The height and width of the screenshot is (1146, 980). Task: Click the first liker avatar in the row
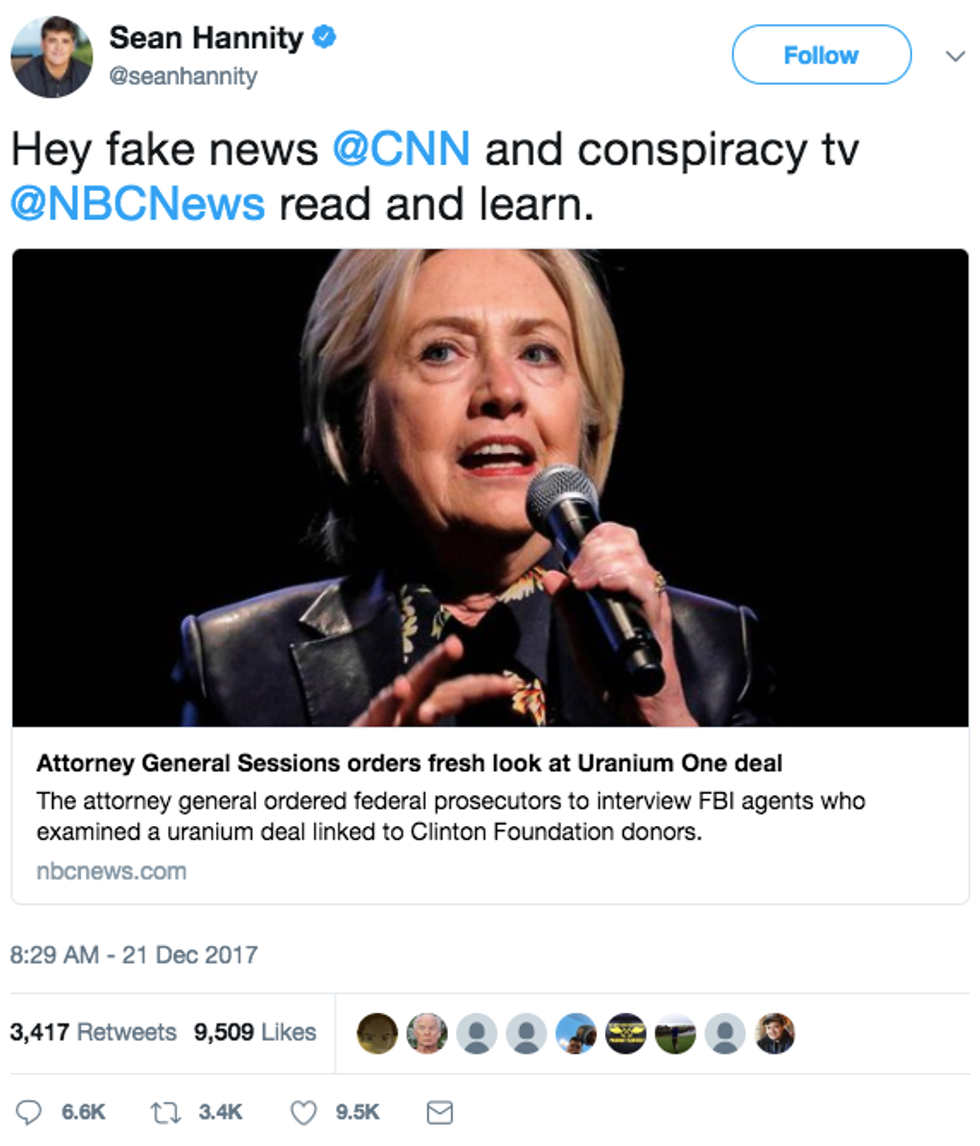[377, 1032]
